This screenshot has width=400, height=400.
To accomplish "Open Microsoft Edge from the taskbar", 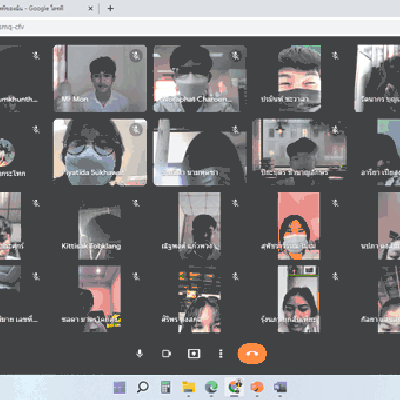I will click(211, 387).
